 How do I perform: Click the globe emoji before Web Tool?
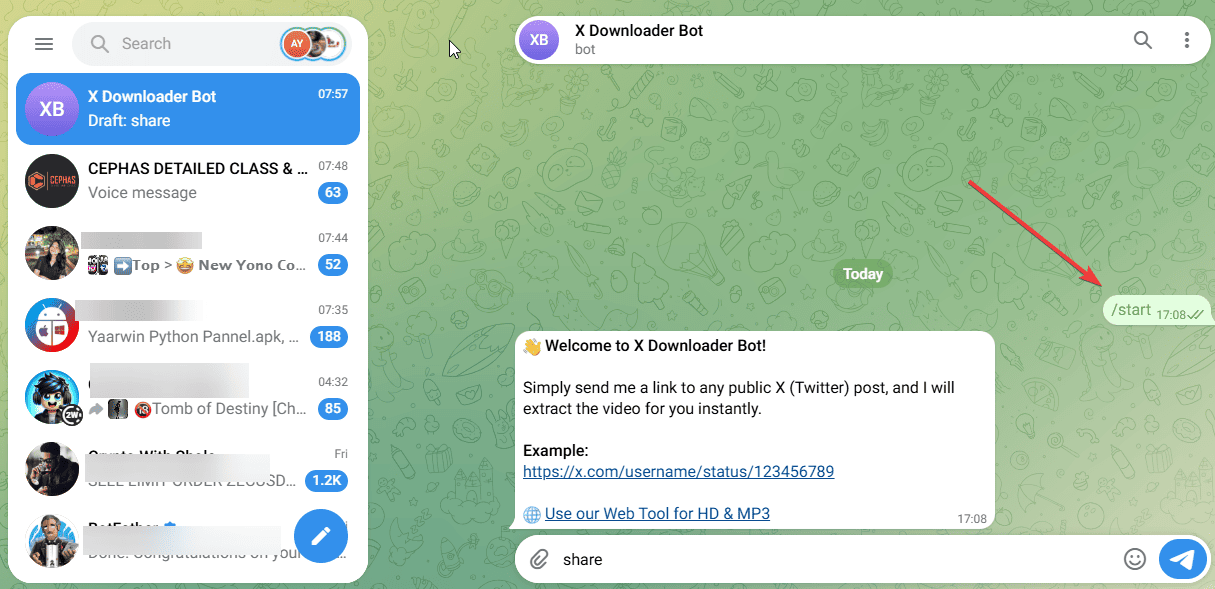(x=532, y=514)
